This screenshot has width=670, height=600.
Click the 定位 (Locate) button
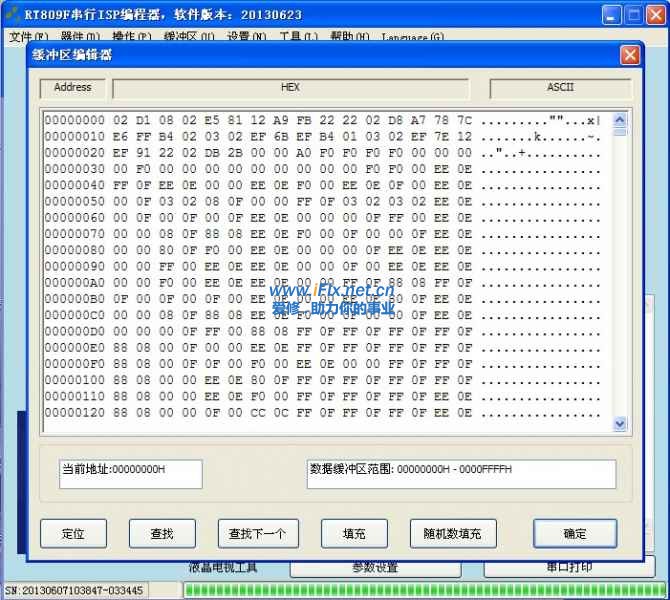[73, 534]
